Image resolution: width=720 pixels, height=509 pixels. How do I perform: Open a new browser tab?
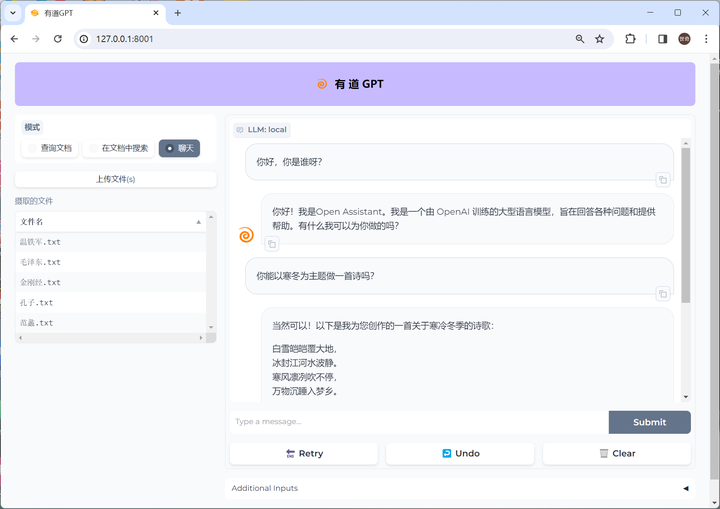point(178,13)
